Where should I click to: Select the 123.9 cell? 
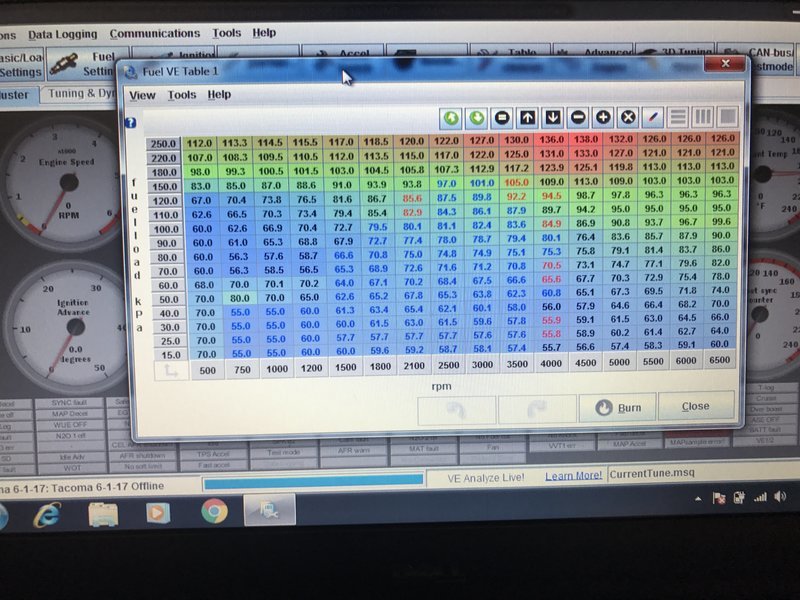552,167
